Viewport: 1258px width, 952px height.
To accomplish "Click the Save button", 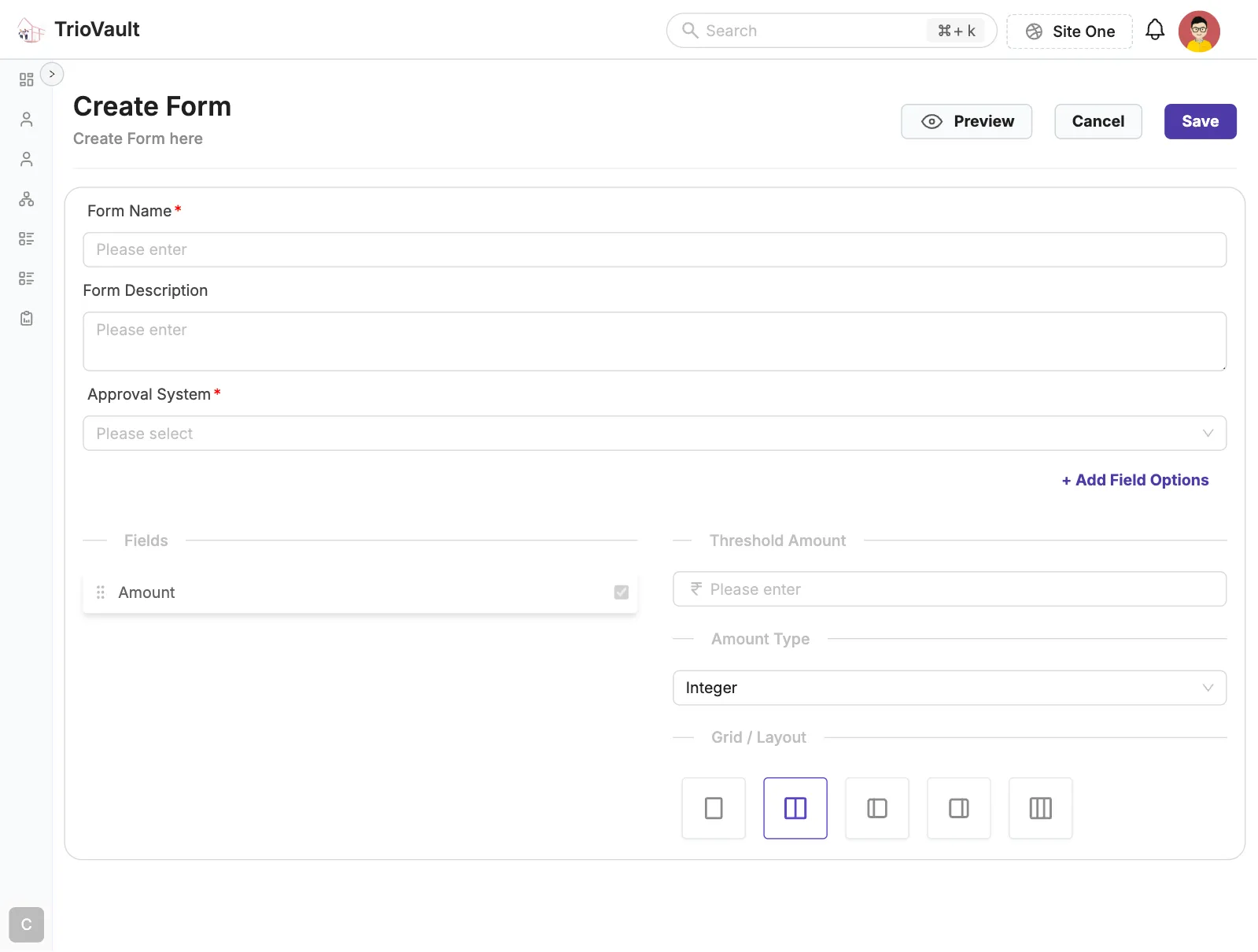I will coord(1199,121).
